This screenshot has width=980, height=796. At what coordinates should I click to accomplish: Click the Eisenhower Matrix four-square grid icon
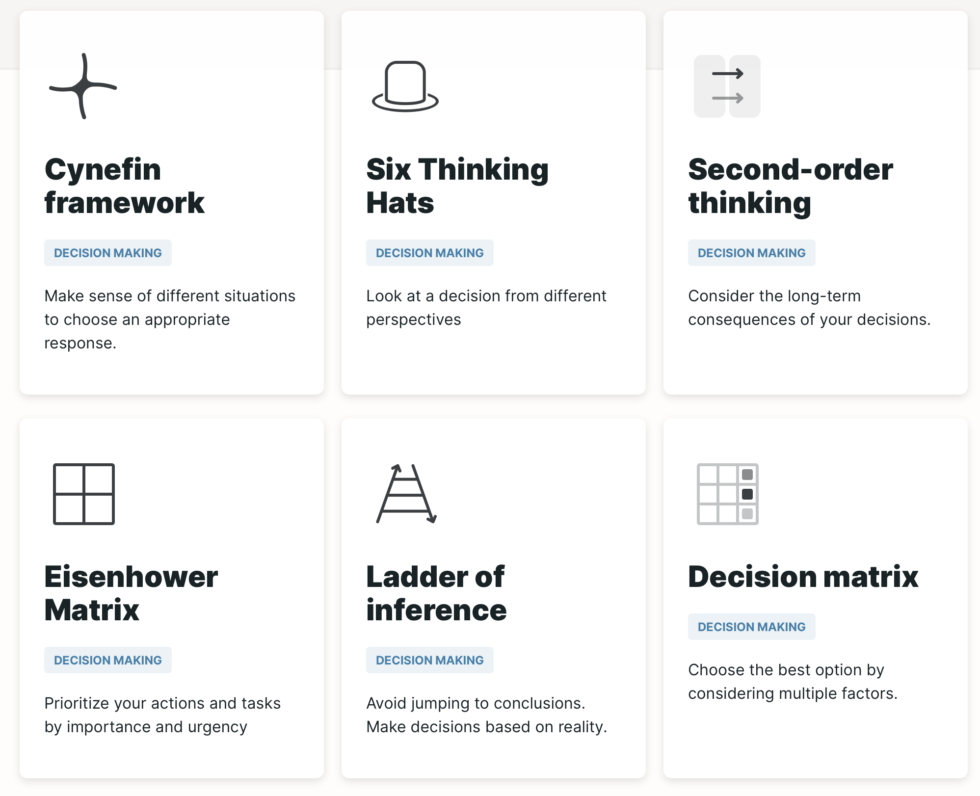point(83,494)
